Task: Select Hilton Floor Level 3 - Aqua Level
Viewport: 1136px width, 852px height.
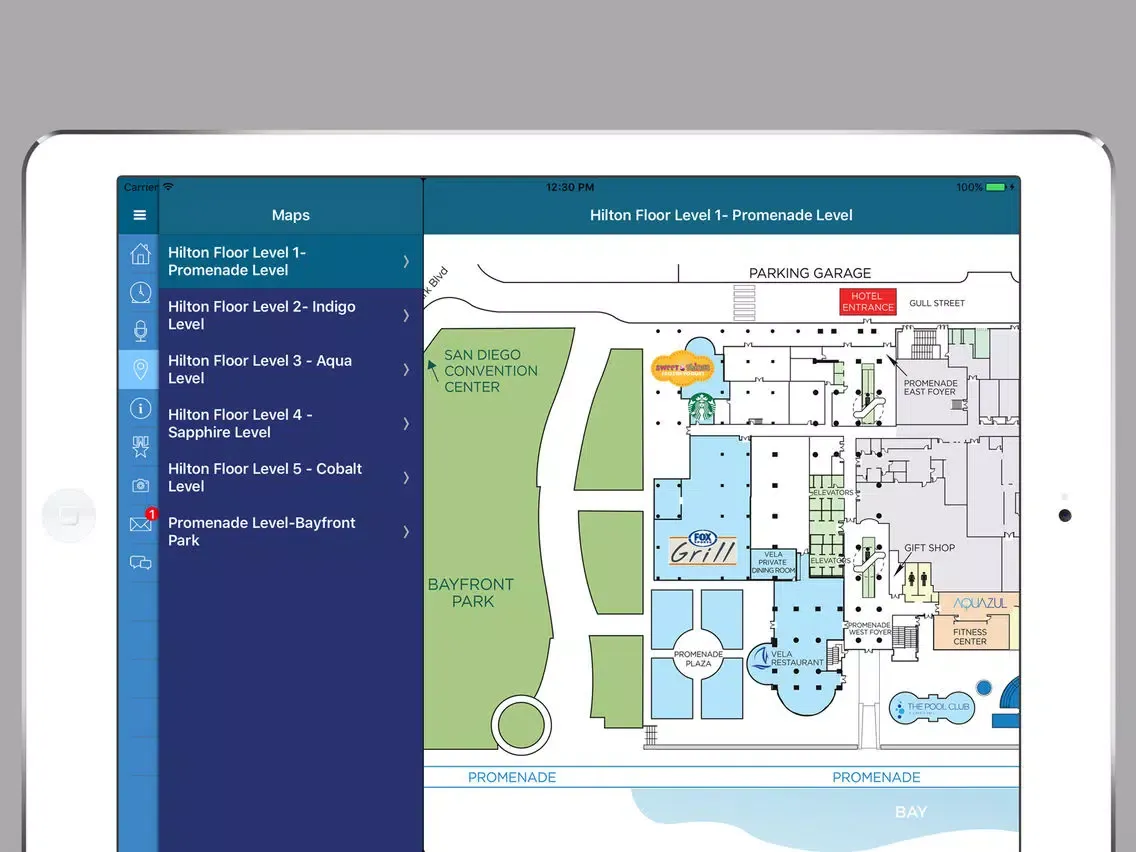Action: click(291, 369)
